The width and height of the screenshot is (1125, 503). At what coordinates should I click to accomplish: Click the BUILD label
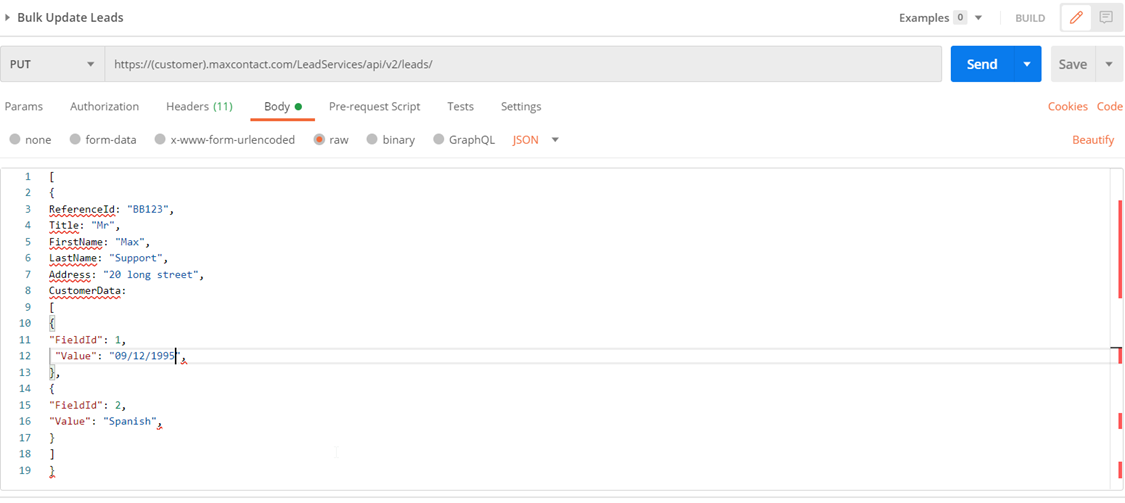pyautogui.click(x=1030, y=18)
